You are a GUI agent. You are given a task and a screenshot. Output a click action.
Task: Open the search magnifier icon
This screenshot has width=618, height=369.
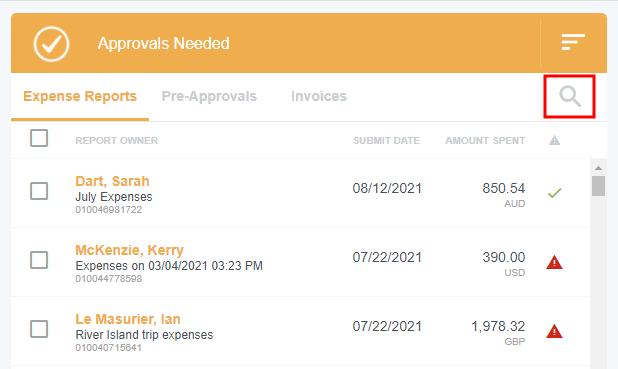(570, 97)
